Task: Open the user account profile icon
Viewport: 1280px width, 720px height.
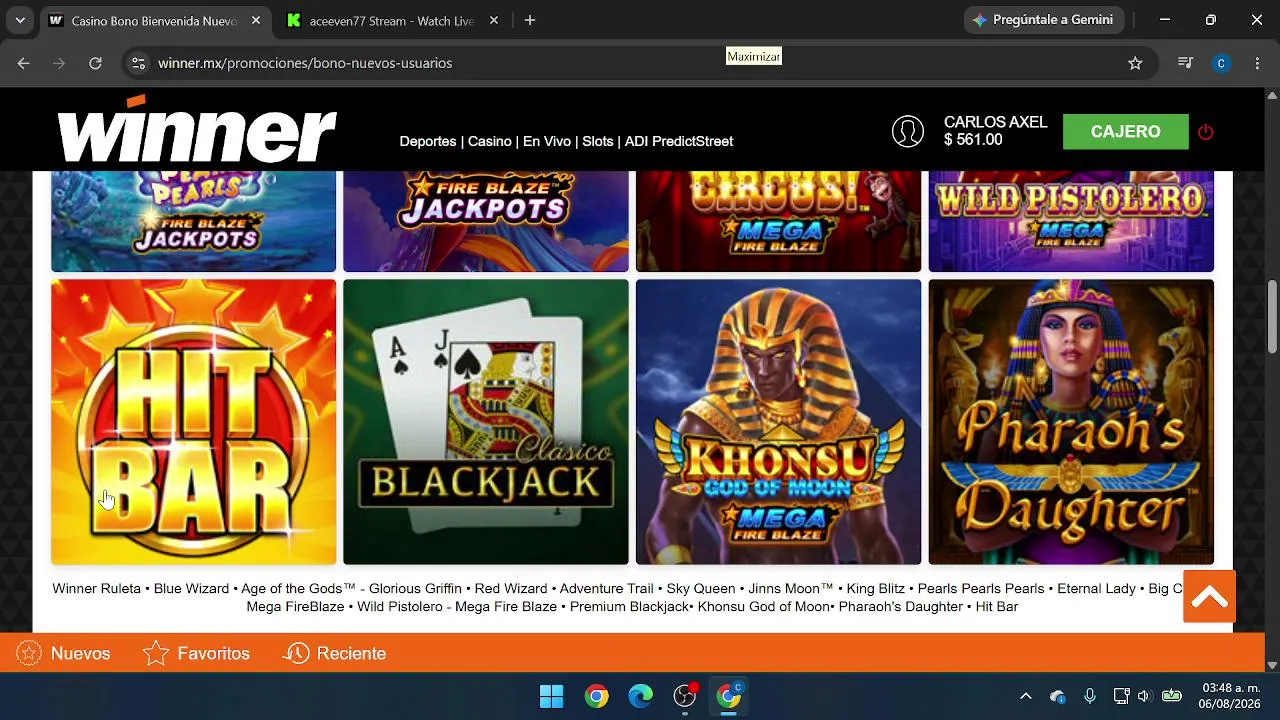Action: tap(908, 131)
